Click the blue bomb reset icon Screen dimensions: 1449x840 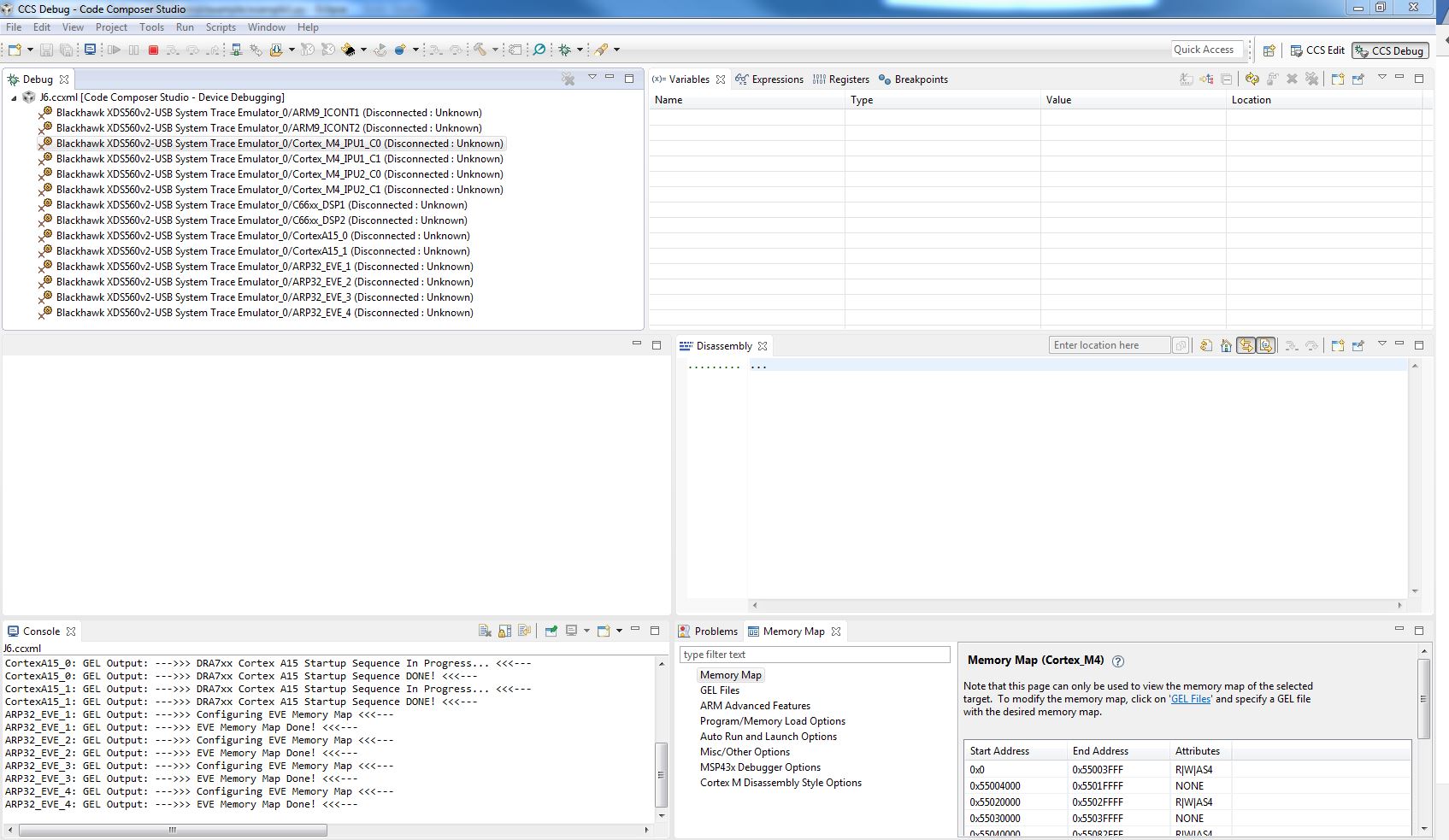click(x=400, y=50)
